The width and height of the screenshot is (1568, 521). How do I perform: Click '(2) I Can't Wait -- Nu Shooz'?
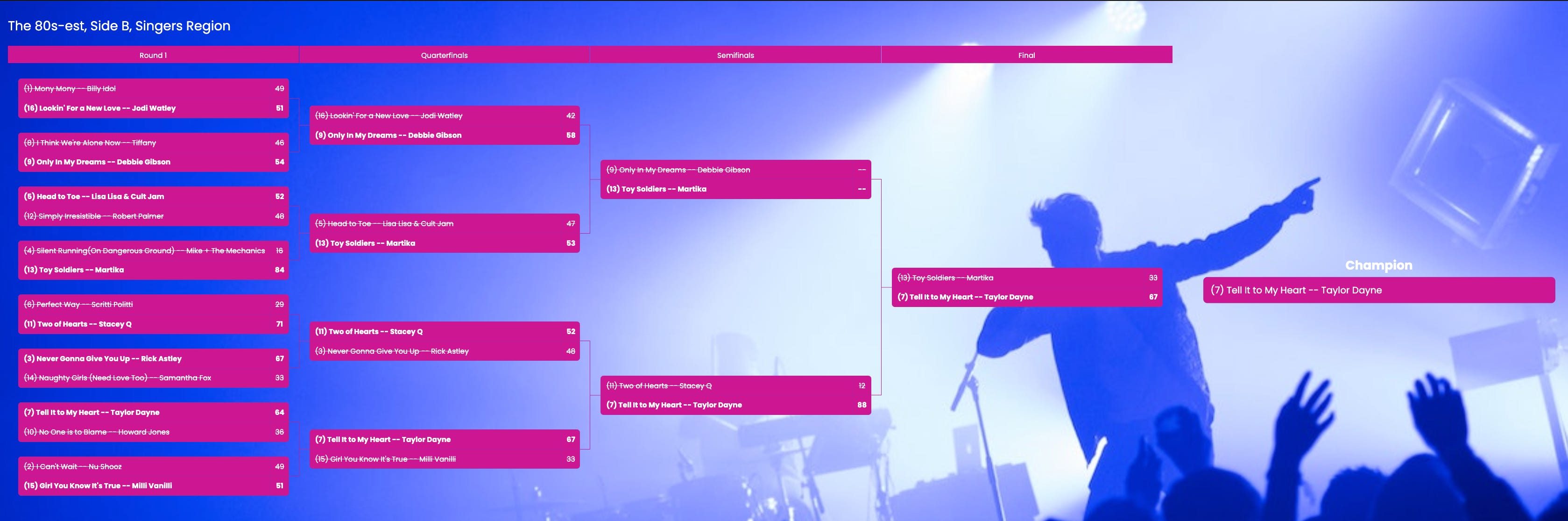point(153,466)
